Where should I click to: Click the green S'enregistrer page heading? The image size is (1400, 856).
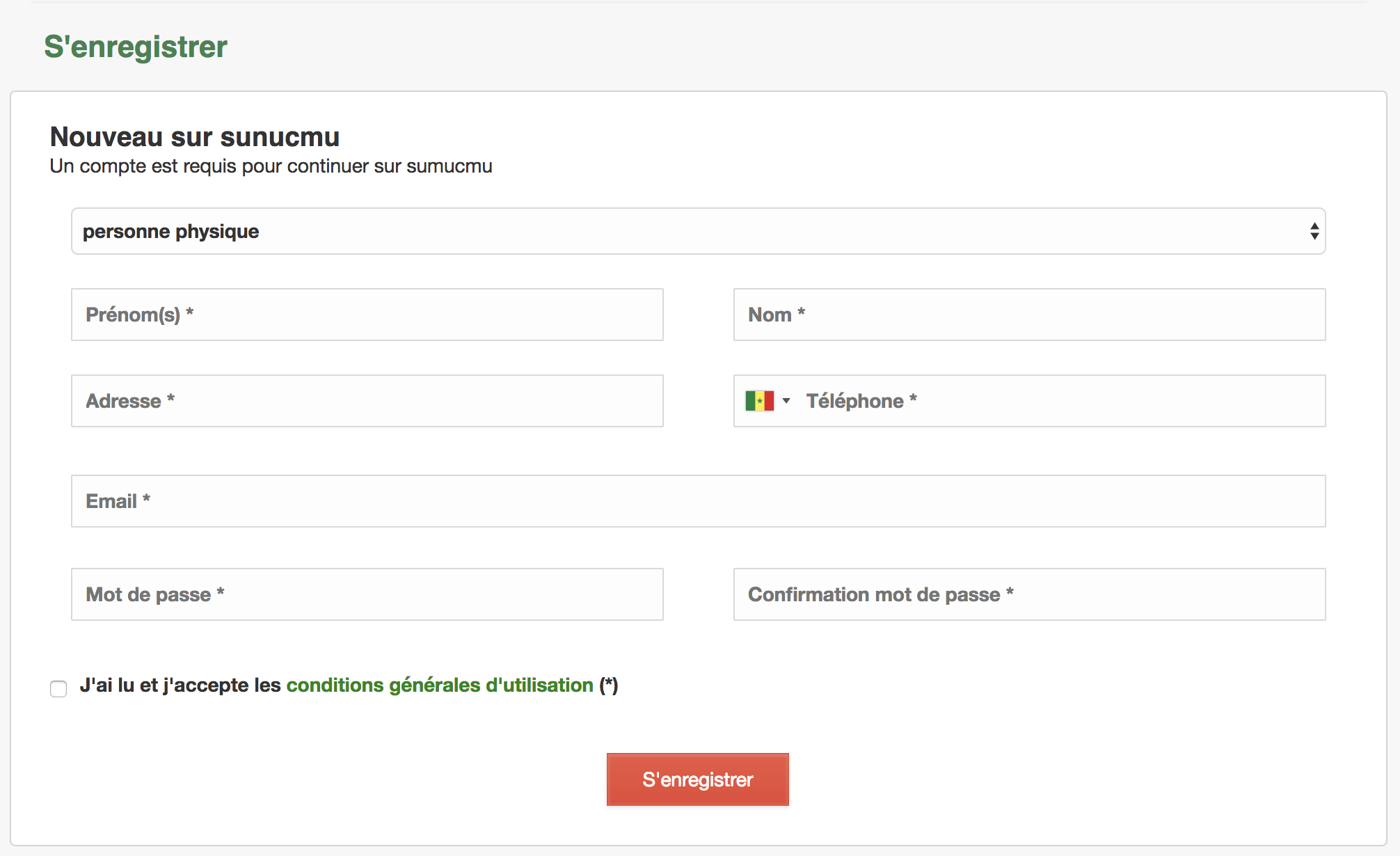point(136,47)
